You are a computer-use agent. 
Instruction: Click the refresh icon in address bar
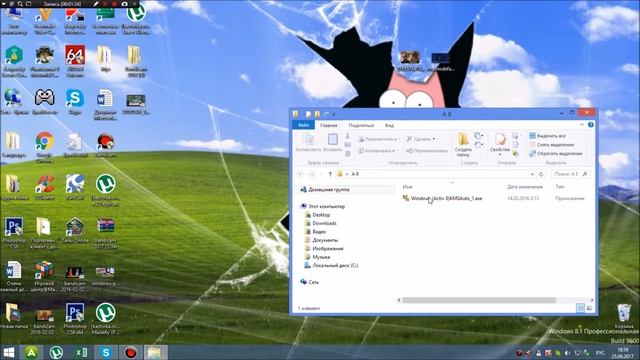click(541, 174)
